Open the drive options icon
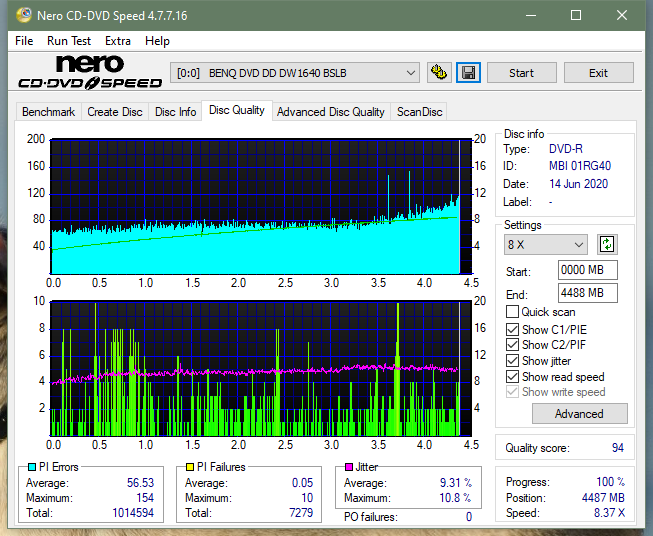The height and width of the screenshot is (536, 653). tap(439, 73)
